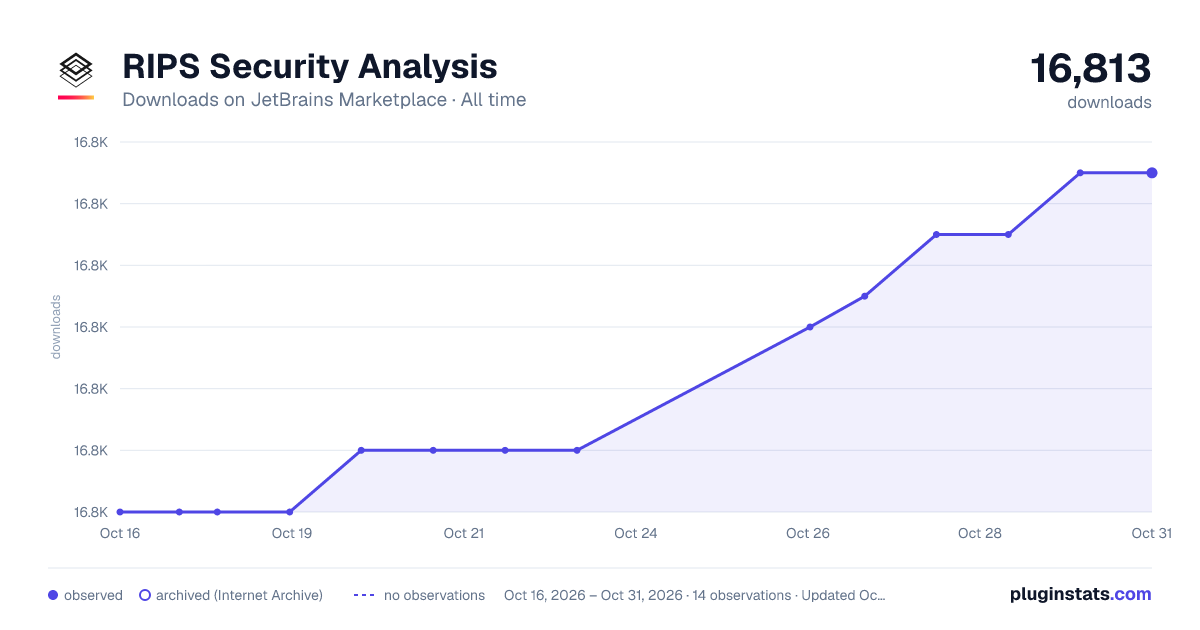Screen dimensions: 1200x630
Task: Click the rotated 'downloads' y-axis title
Action: pos(56,327)
